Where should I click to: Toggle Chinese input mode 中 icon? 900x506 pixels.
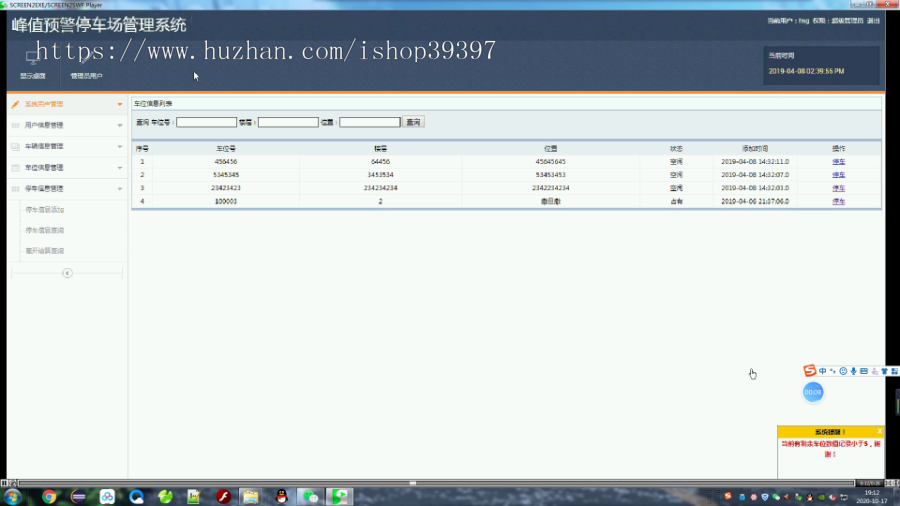pyautogui.click(x=823, y=371)
